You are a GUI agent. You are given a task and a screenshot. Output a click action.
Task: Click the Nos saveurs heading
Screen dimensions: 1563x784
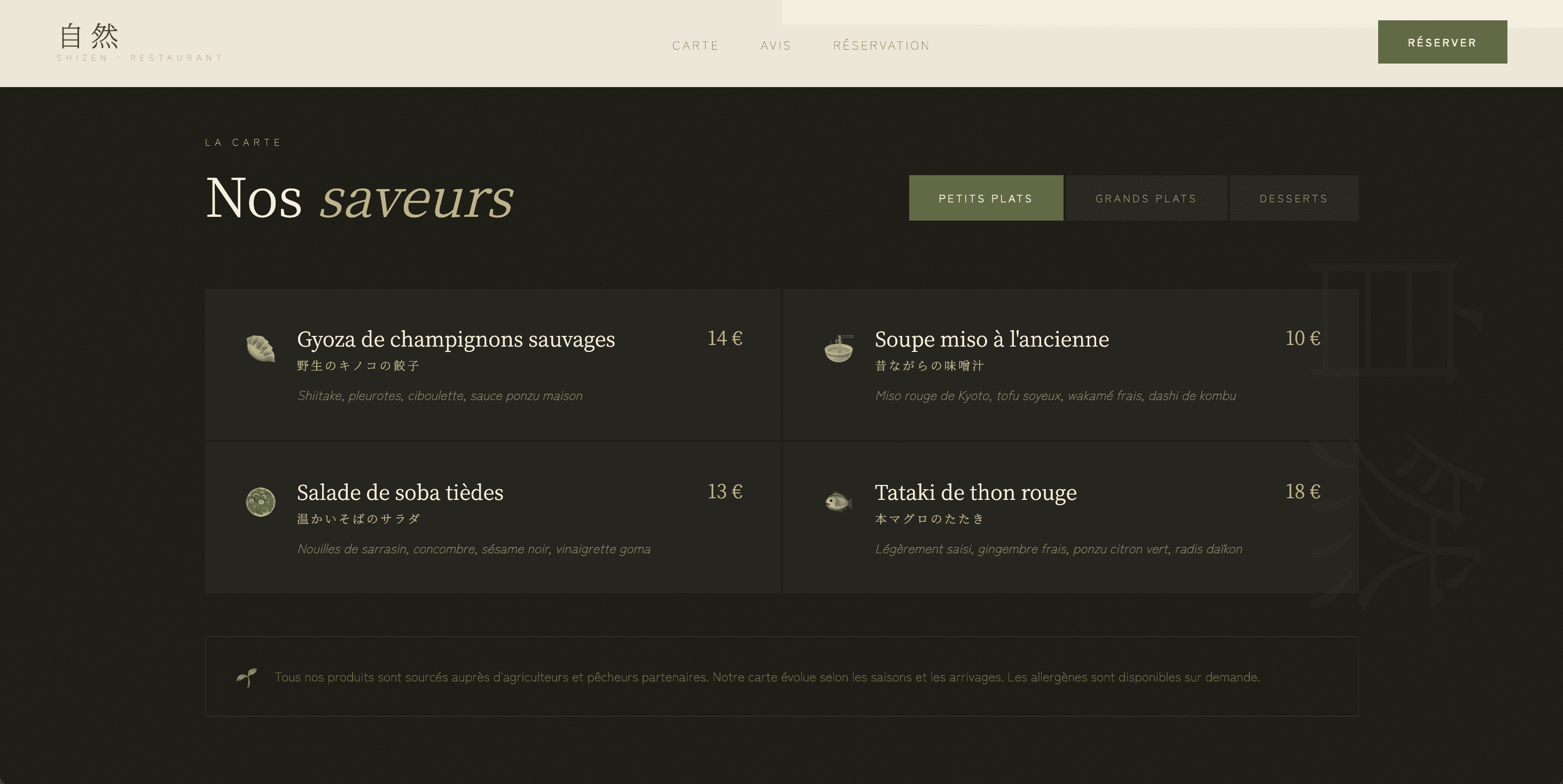(360, 199)
